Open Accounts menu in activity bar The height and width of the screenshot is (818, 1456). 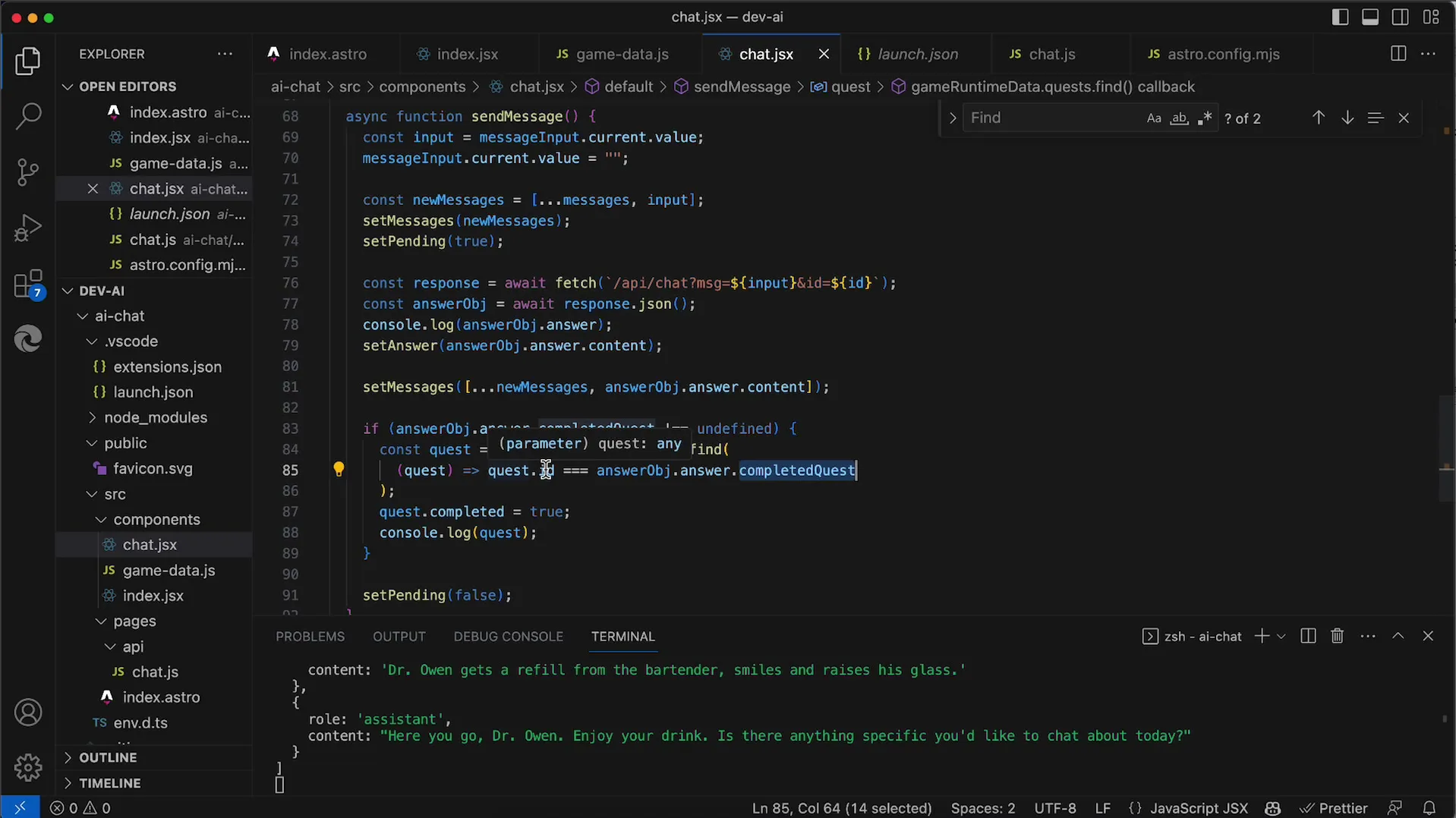[28, 713]
